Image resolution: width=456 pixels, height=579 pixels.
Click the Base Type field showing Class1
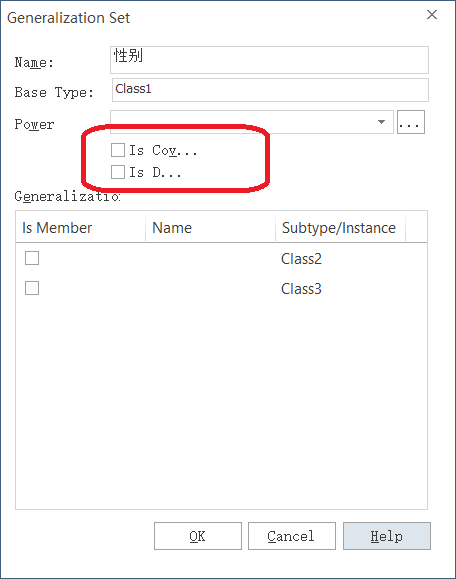click(x=270, y=90)
